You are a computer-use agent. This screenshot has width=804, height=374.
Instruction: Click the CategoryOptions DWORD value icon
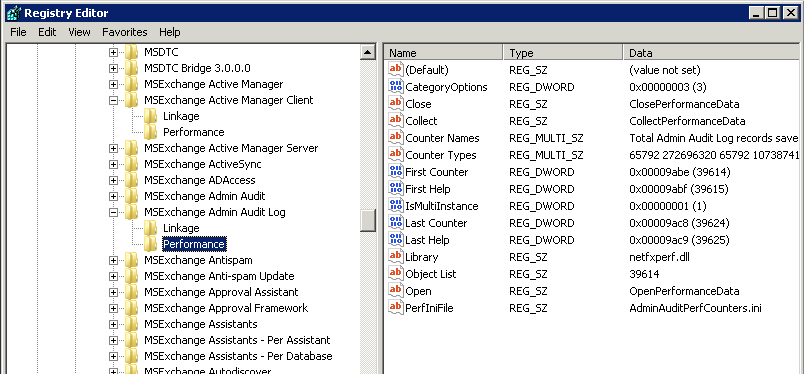click(395, 86)
